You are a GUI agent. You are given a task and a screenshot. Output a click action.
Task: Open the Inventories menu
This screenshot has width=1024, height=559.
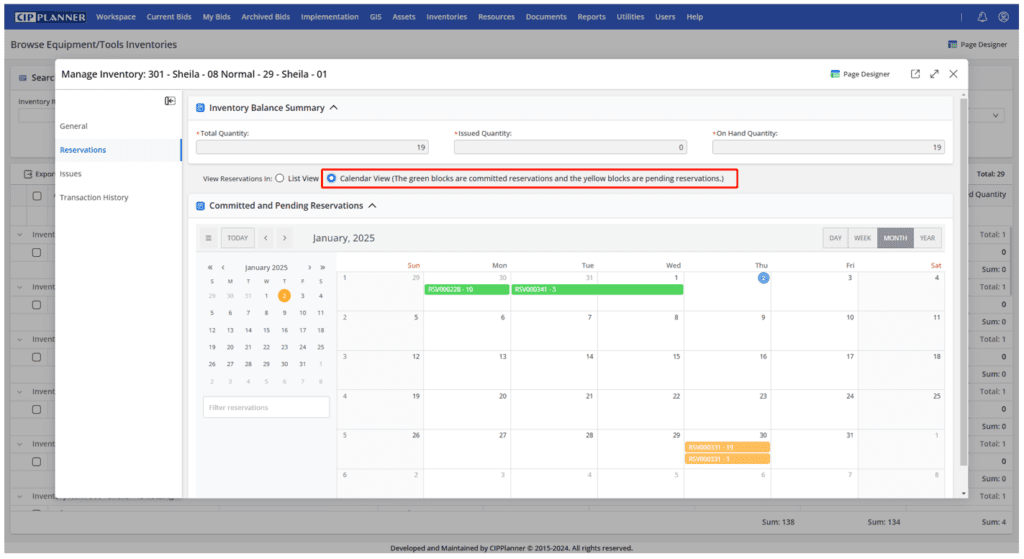(446, 17)
